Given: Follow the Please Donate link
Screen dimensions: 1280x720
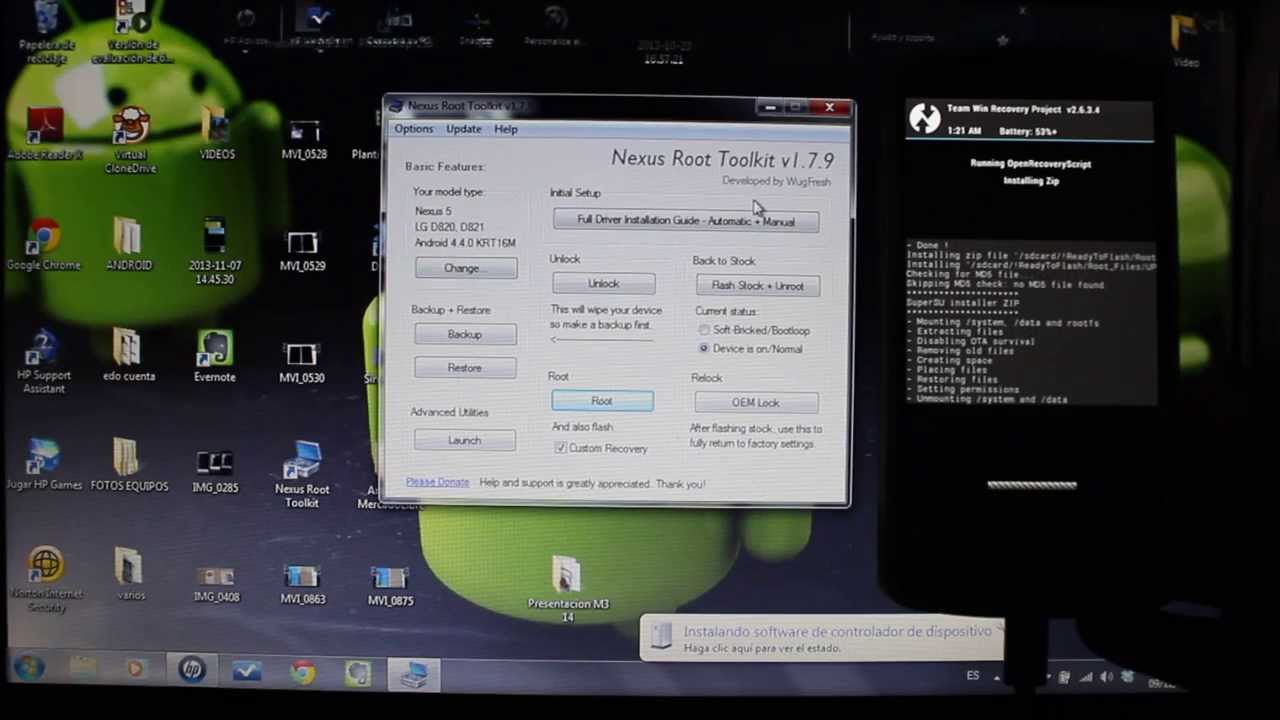Looking at the screenshot, I should click(x=437, y=482).
